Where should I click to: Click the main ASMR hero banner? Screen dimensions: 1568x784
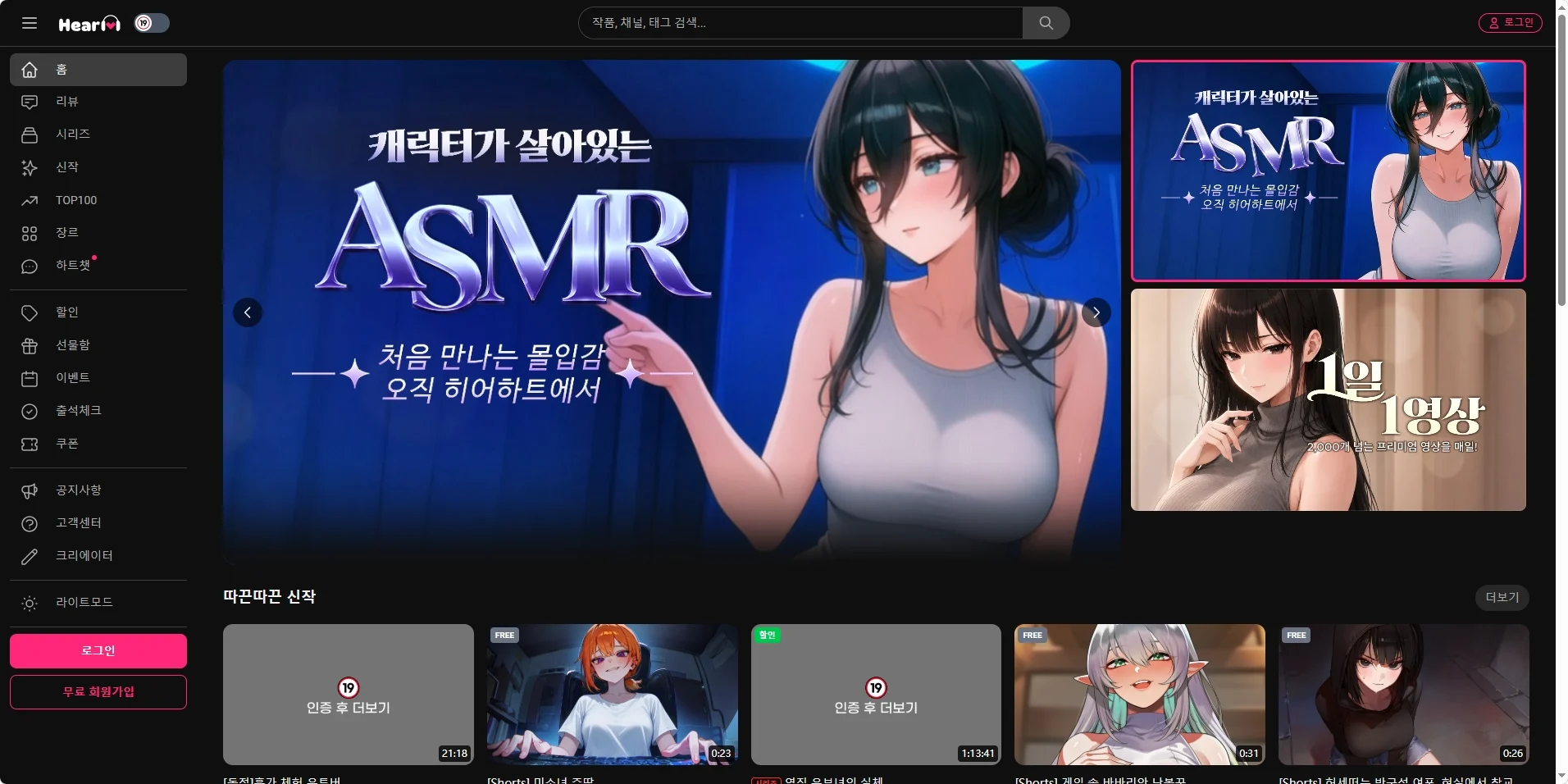coord(672,312)
